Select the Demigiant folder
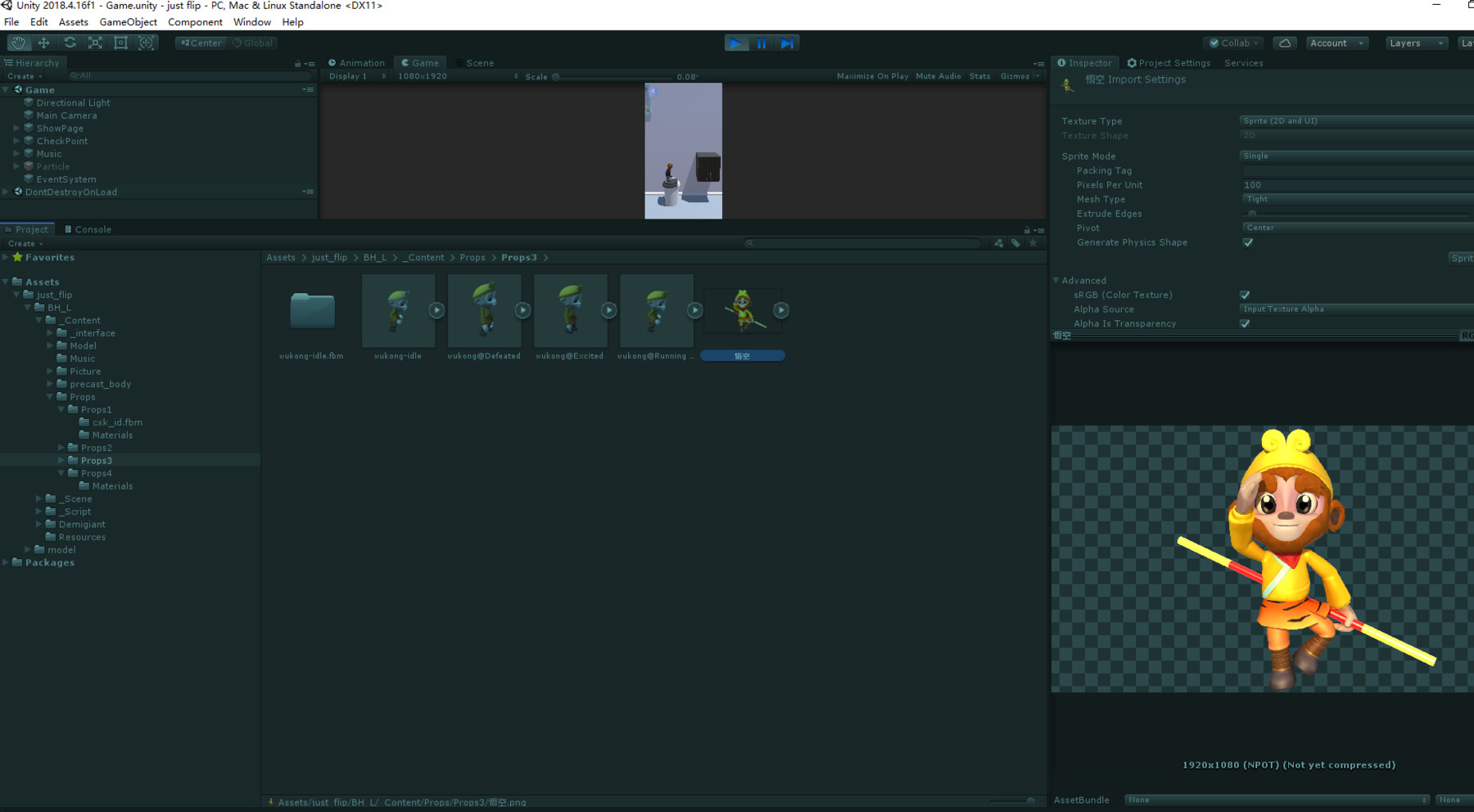 click(81, 525)
